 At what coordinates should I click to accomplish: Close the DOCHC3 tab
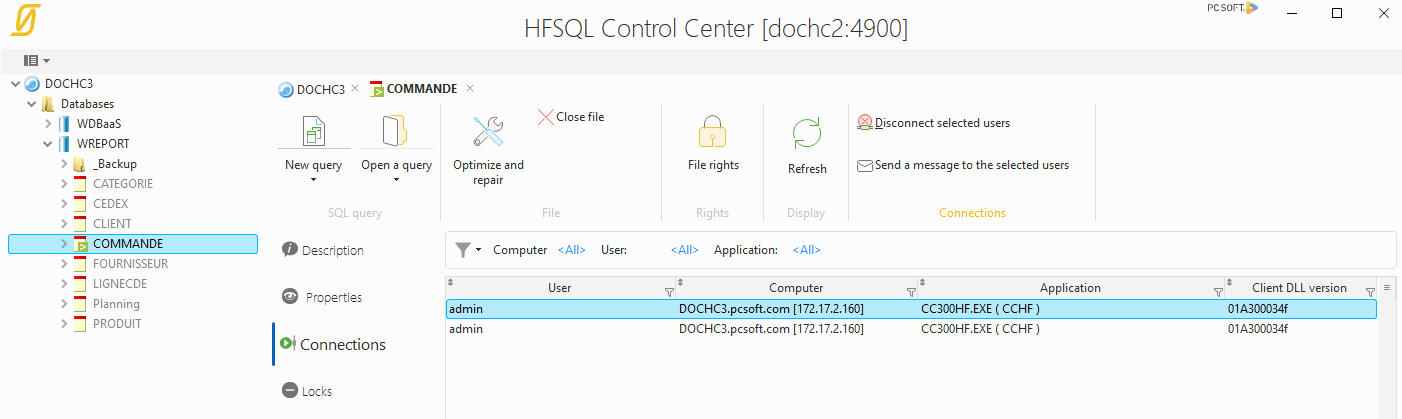(355, 88)
